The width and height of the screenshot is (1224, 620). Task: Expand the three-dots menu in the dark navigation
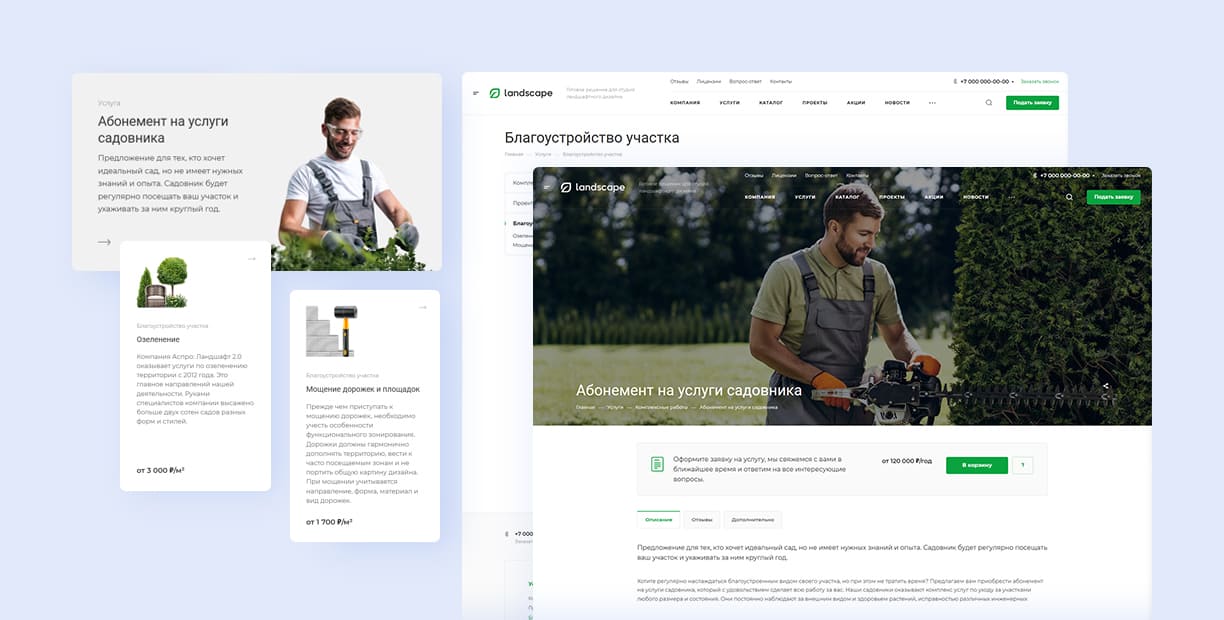(1012, 197)
